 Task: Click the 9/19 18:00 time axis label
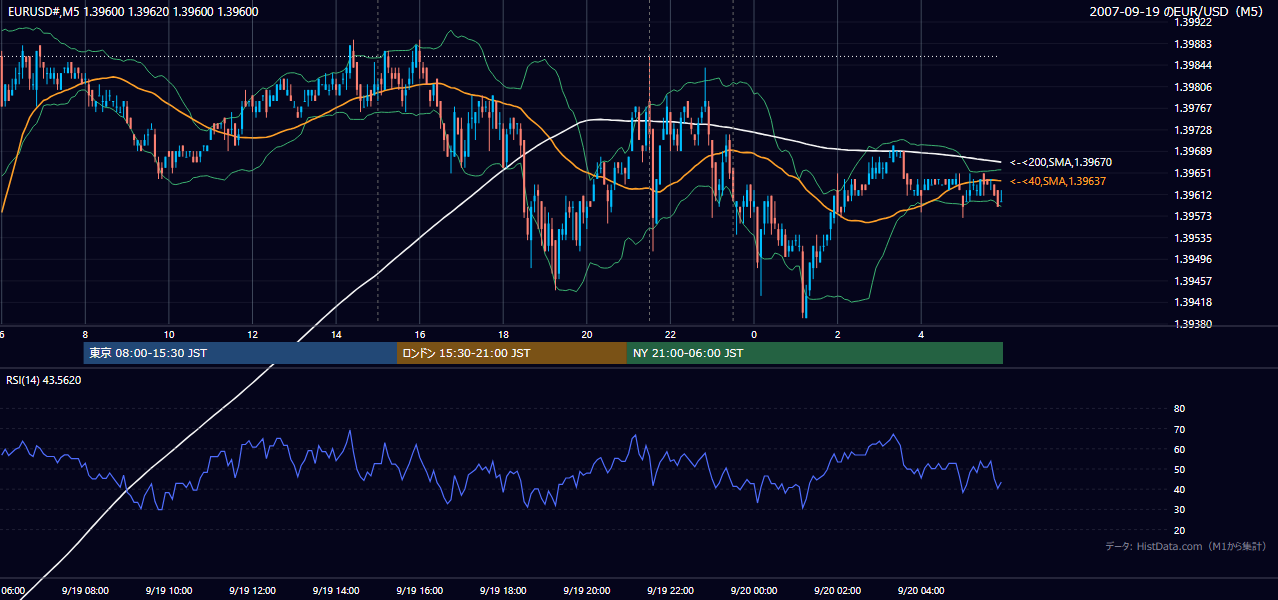(x=502, y=591)
